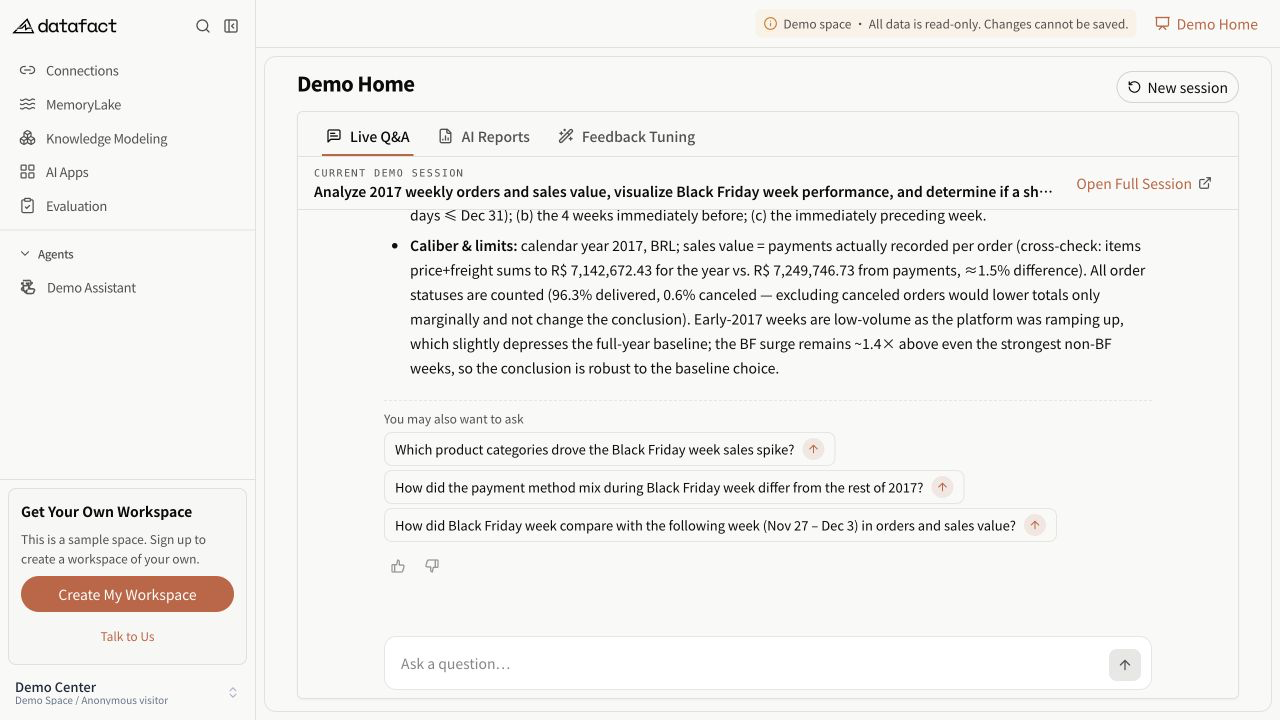Screen dimensions: 1280x720
Task: Collapse the sidebar panel icon
Action: click(x=231, y=26)
